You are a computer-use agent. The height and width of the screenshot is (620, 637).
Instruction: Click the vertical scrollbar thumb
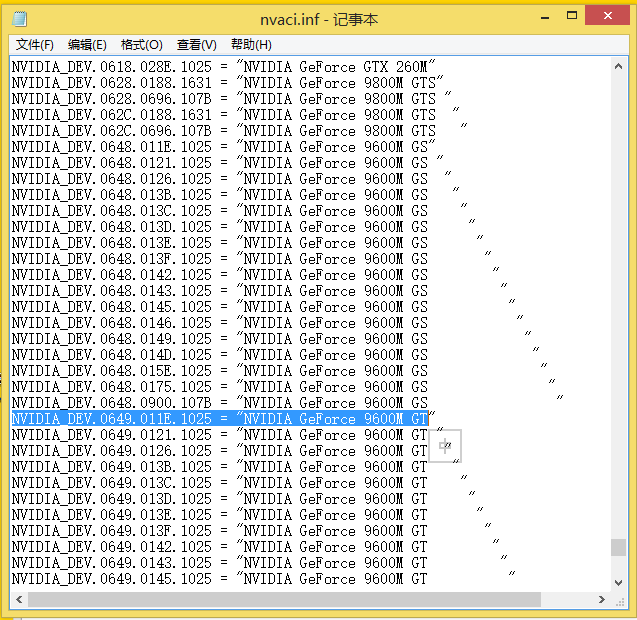click(x=618, y=547)
